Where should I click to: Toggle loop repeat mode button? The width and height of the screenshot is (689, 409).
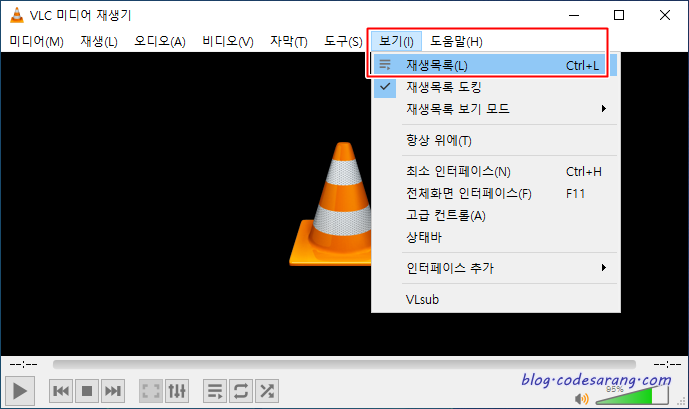[241, 391]
